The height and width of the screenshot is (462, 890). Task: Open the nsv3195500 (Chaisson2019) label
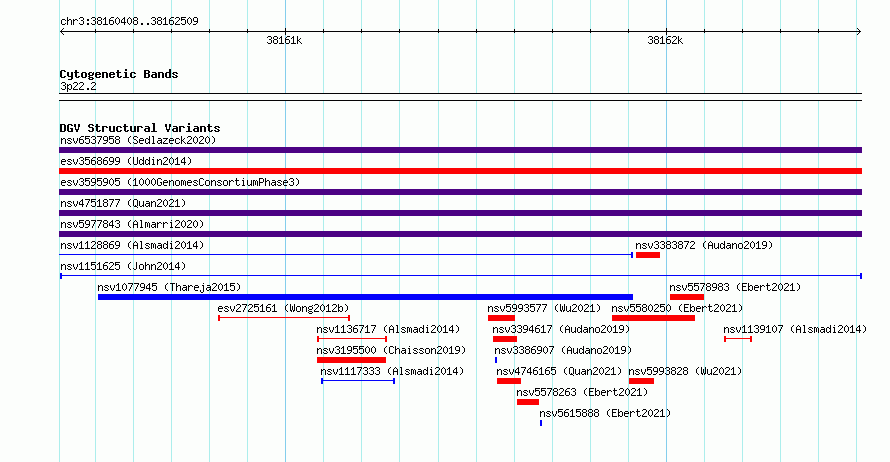tap(391, 350)
